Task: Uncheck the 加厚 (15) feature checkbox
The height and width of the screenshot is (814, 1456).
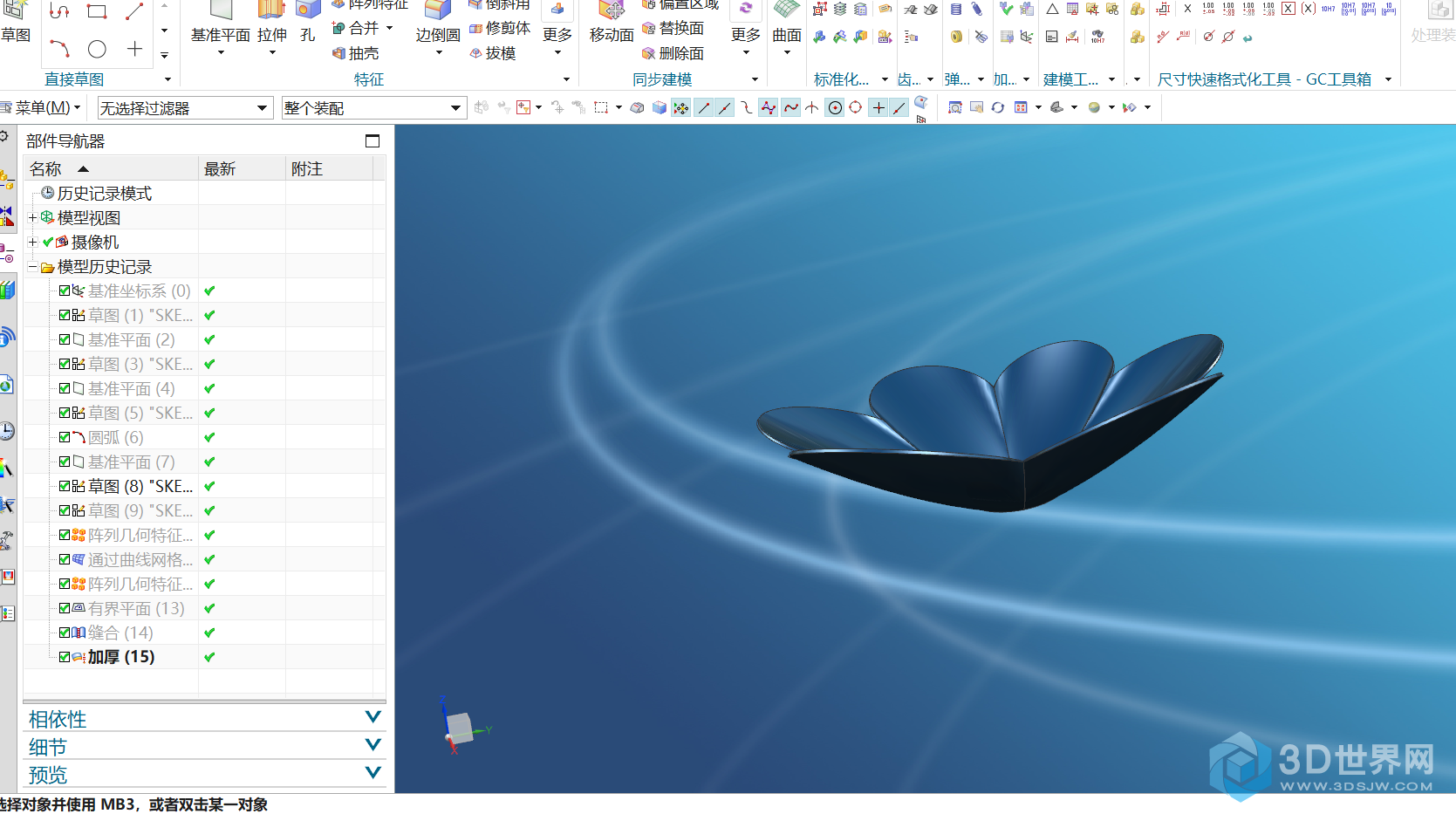Action: (65, 657)
